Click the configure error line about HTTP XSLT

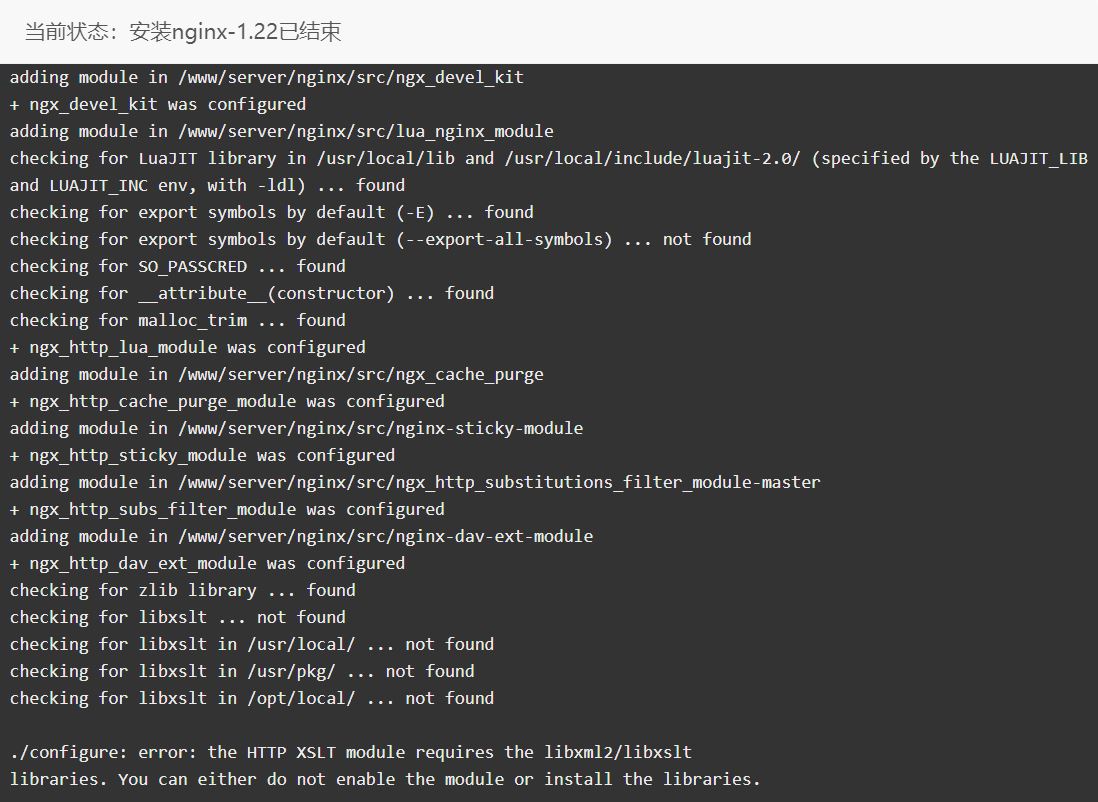[351, 752]
